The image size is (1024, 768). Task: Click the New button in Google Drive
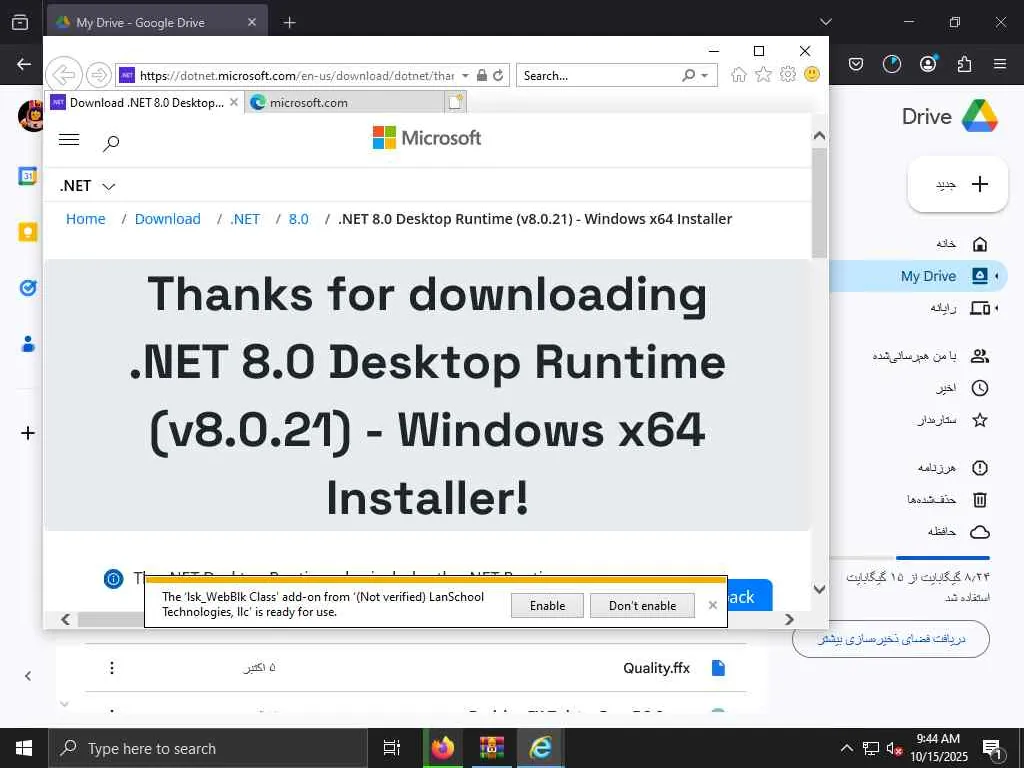tap(958, 184)
